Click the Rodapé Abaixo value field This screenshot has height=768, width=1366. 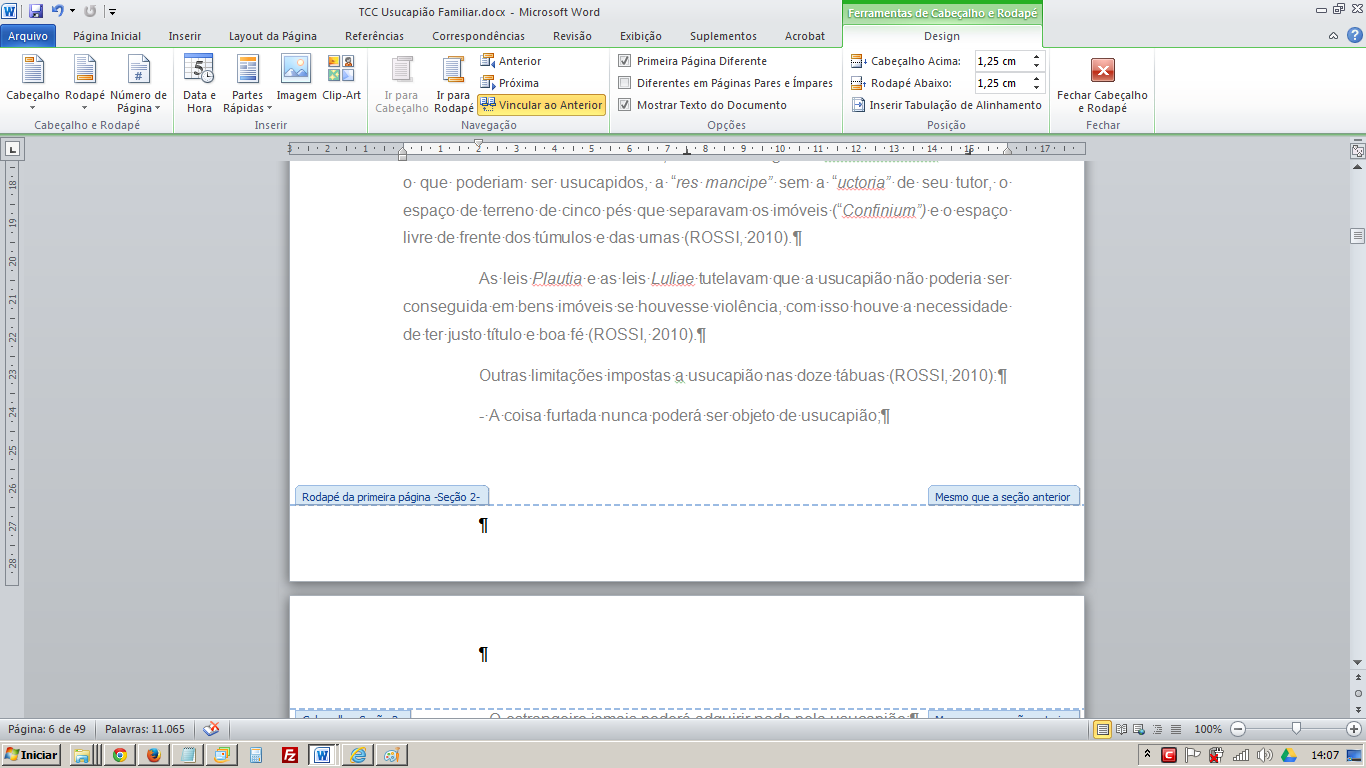[x=1002, y=83]
